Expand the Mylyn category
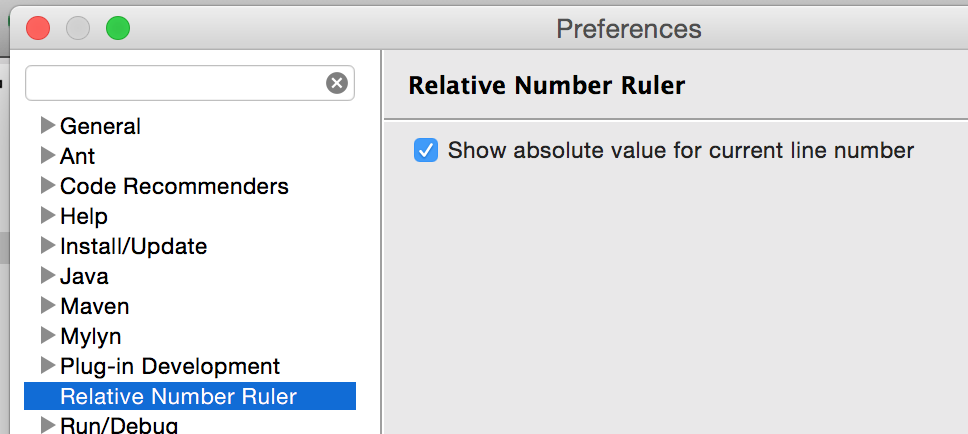968x434 pixels. tap(48, 336)
